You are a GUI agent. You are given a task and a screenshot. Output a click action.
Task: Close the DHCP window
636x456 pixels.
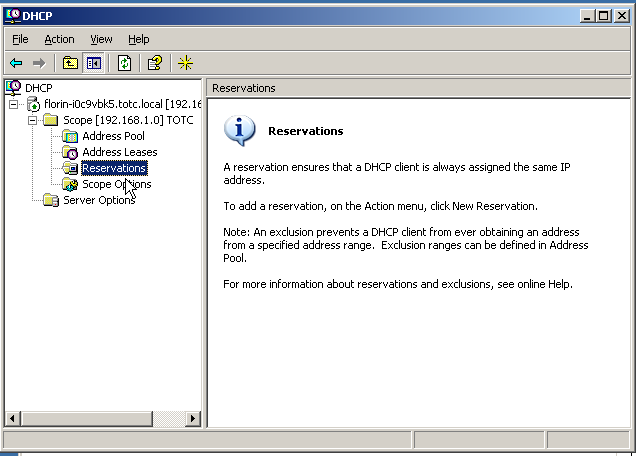(x=622, y=16)
